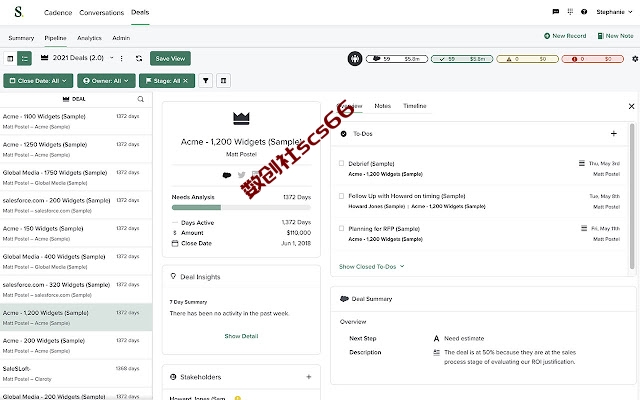This screenshot has width=640, height=400.
Task: Click the yellow warning deals pill
Action: click(x=527, y=59)
